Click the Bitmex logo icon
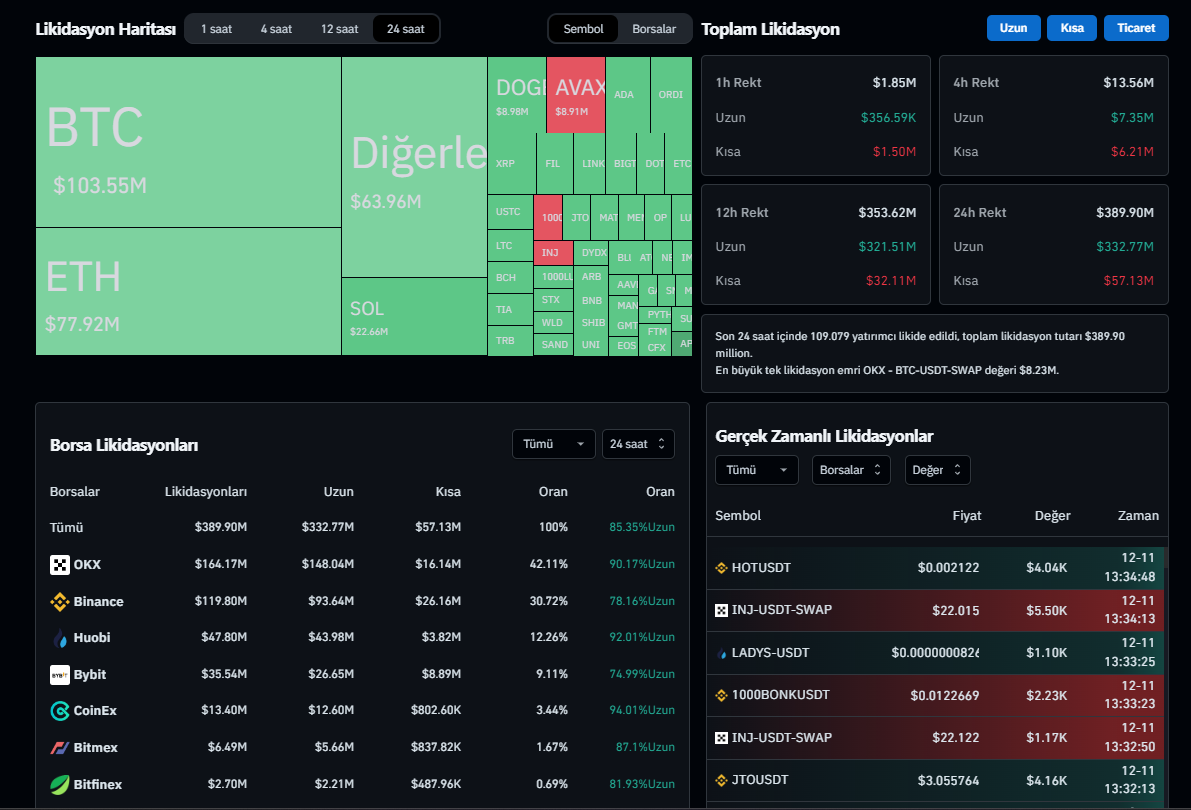Screen dimensions: 1191x810 point(60,748)
